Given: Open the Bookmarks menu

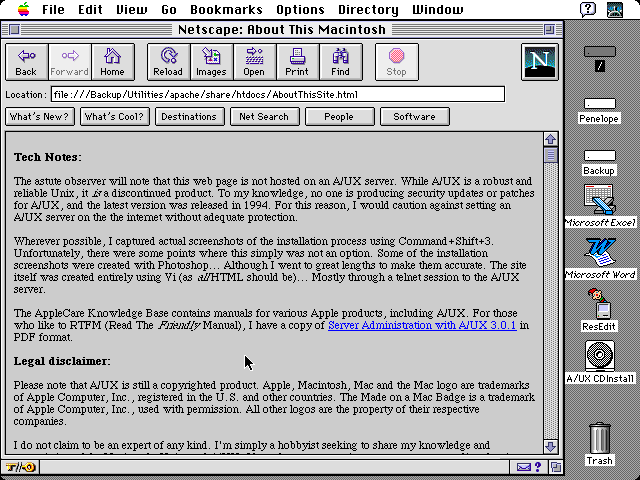Looking at the screenshot, I should [x=231, y=9].
